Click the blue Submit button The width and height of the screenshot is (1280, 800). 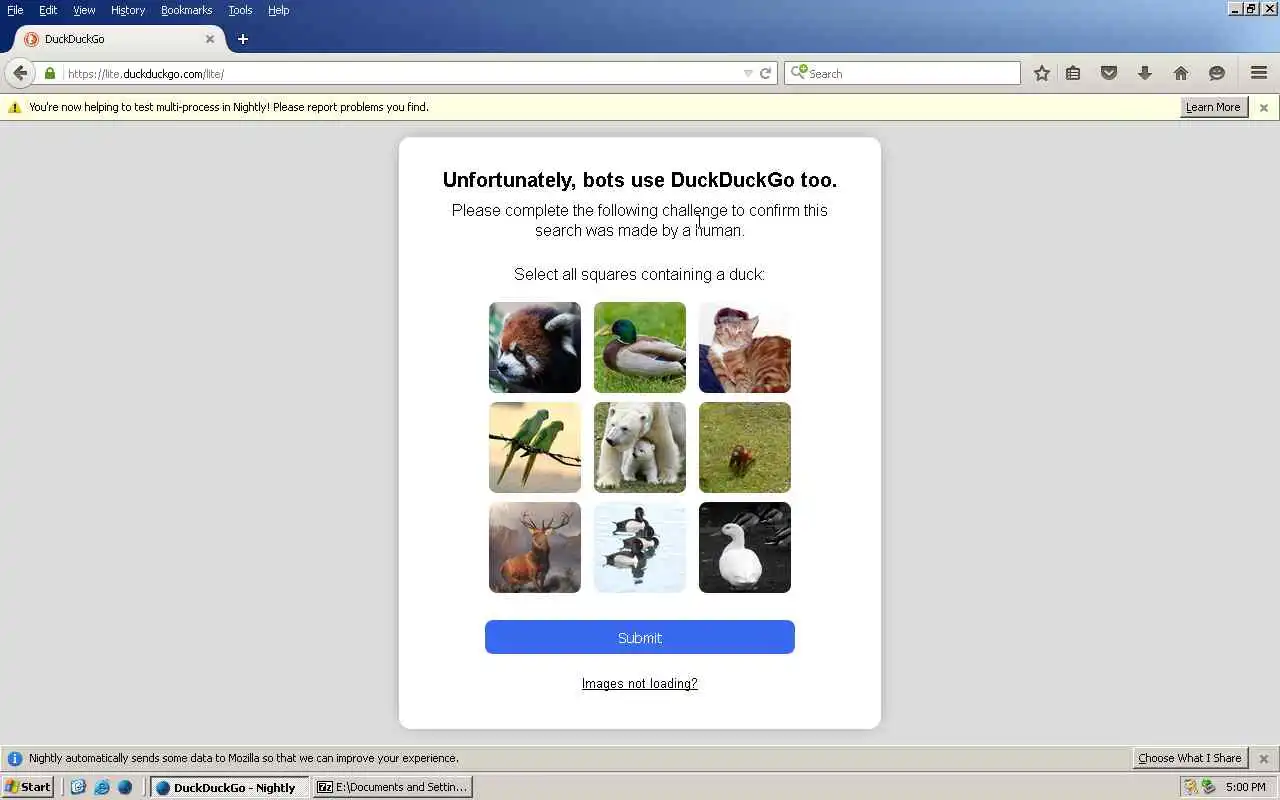coord(640,637)
